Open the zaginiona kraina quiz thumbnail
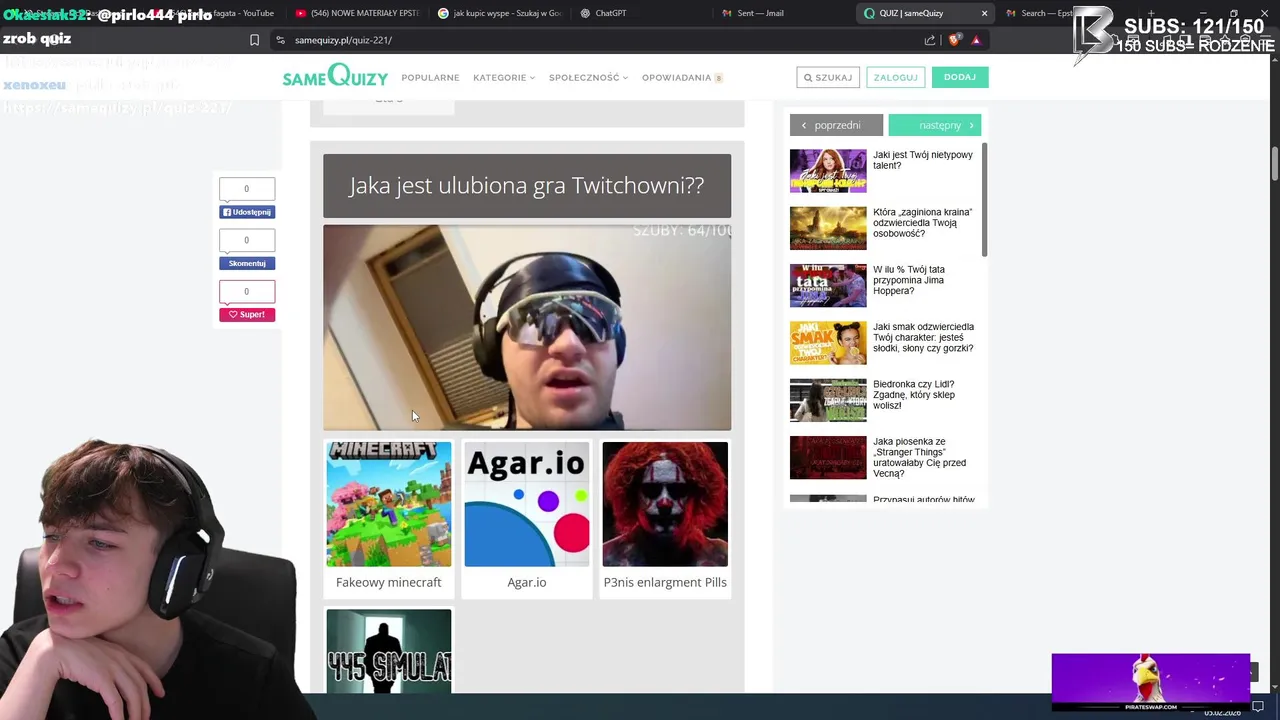This screenshot has width=1280, height=720. [828, 228]
